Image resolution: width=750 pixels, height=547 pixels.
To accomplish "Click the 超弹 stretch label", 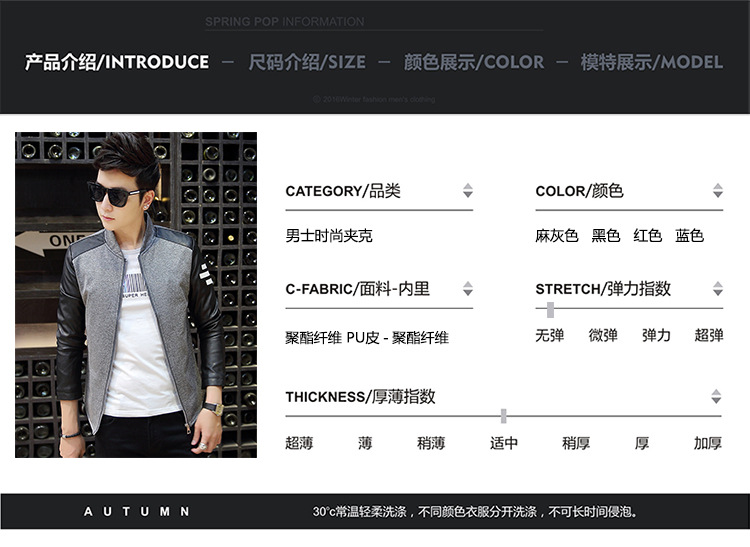I will pyautogui.click(x=709, y=336).
